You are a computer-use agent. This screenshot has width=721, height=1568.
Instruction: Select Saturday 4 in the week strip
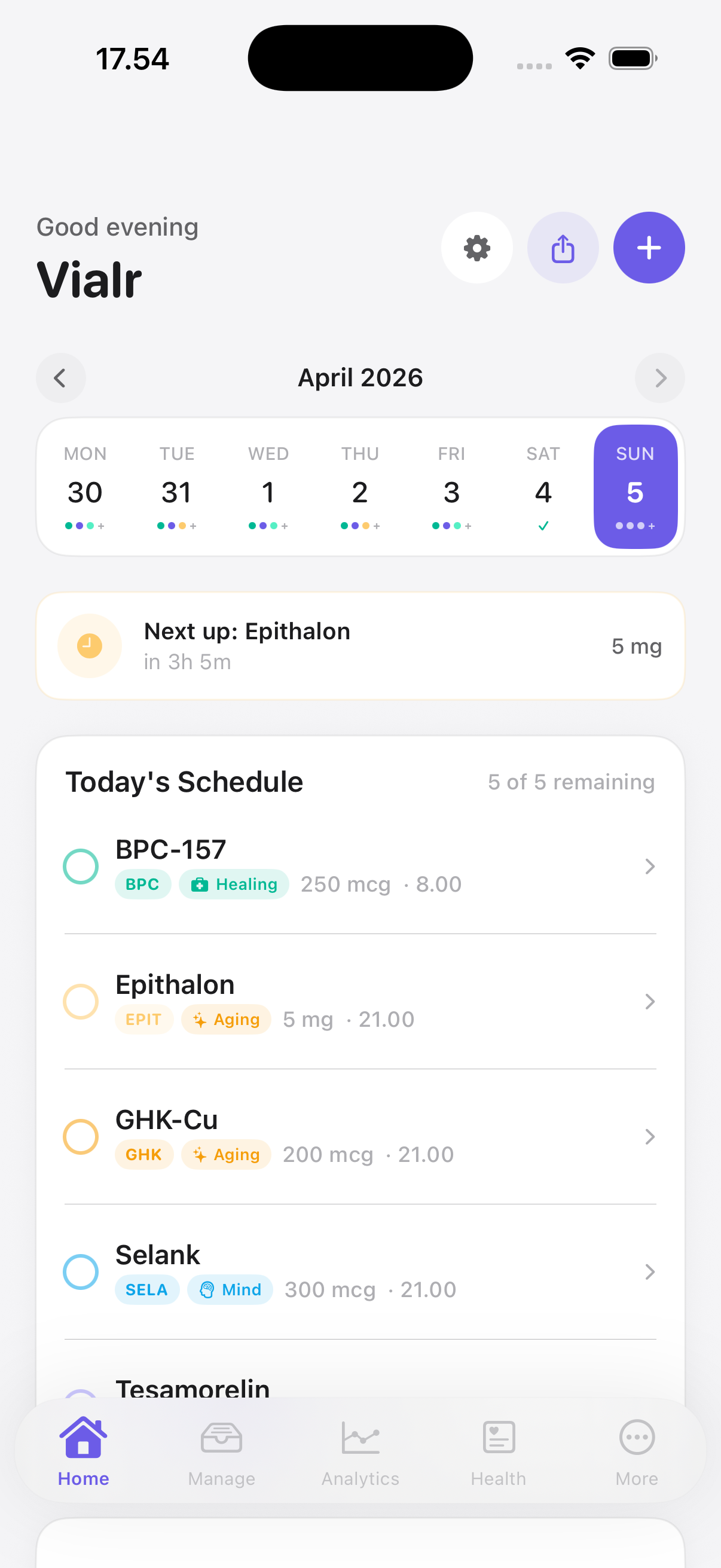tap(543, 487)
